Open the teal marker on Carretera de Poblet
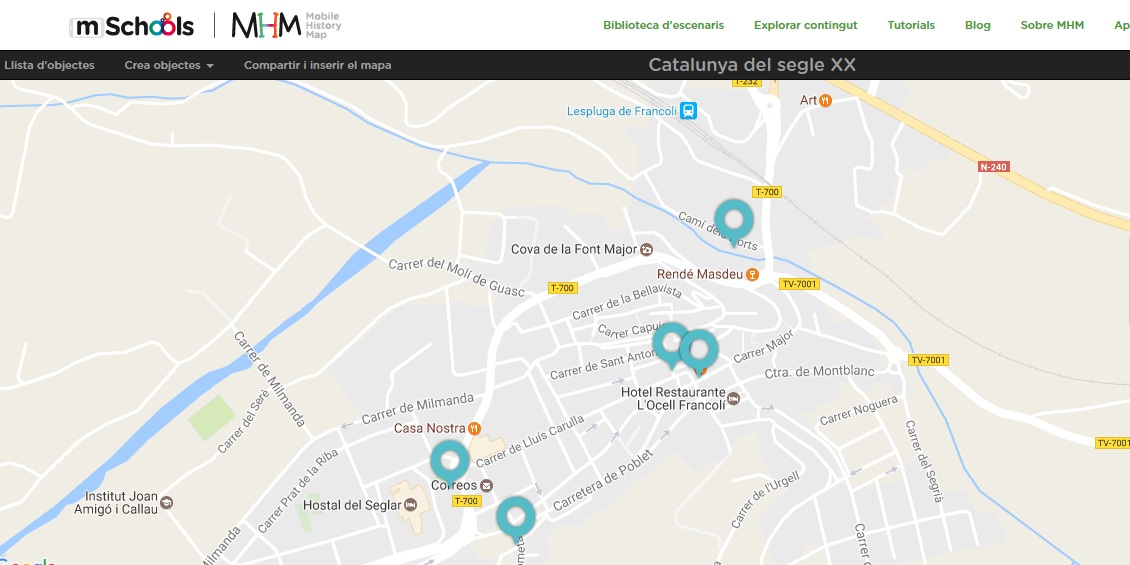 pyautogui.click(x=515, y=519)
